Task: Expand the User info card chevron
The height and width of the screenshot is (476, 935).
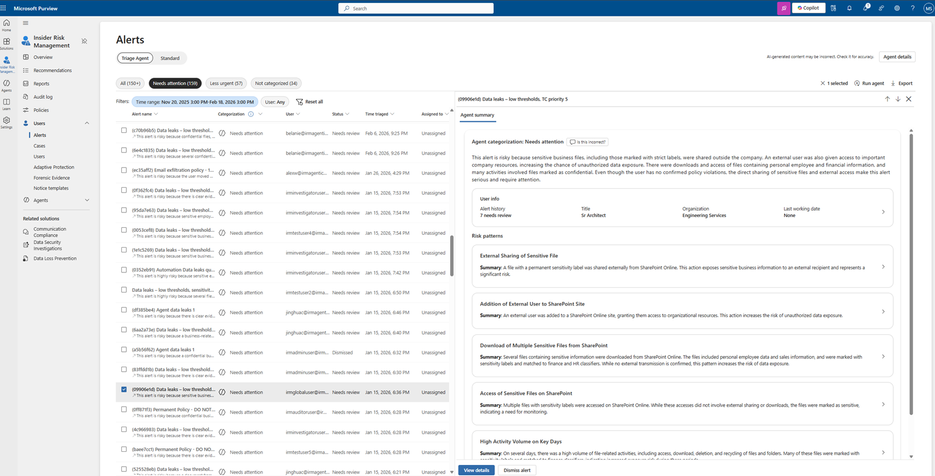Action: click(883, 212)
